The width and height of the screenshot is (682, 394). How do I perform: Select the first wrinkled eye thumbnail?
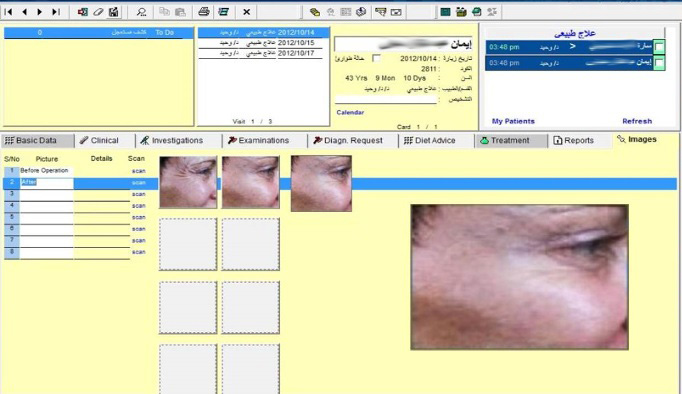pos(188,182)
